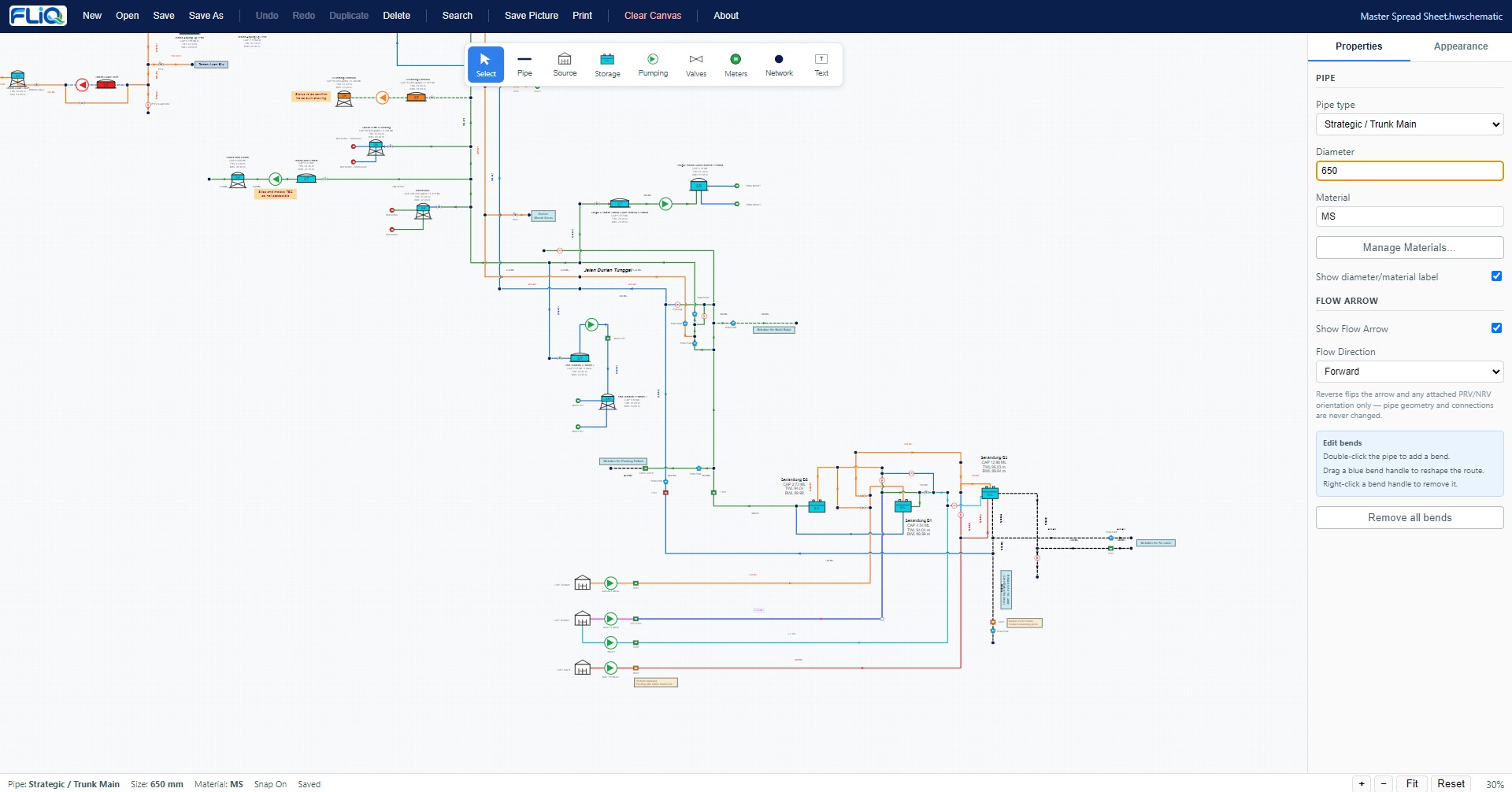
Task: Click Save in the menu bar
Action: 164,16
